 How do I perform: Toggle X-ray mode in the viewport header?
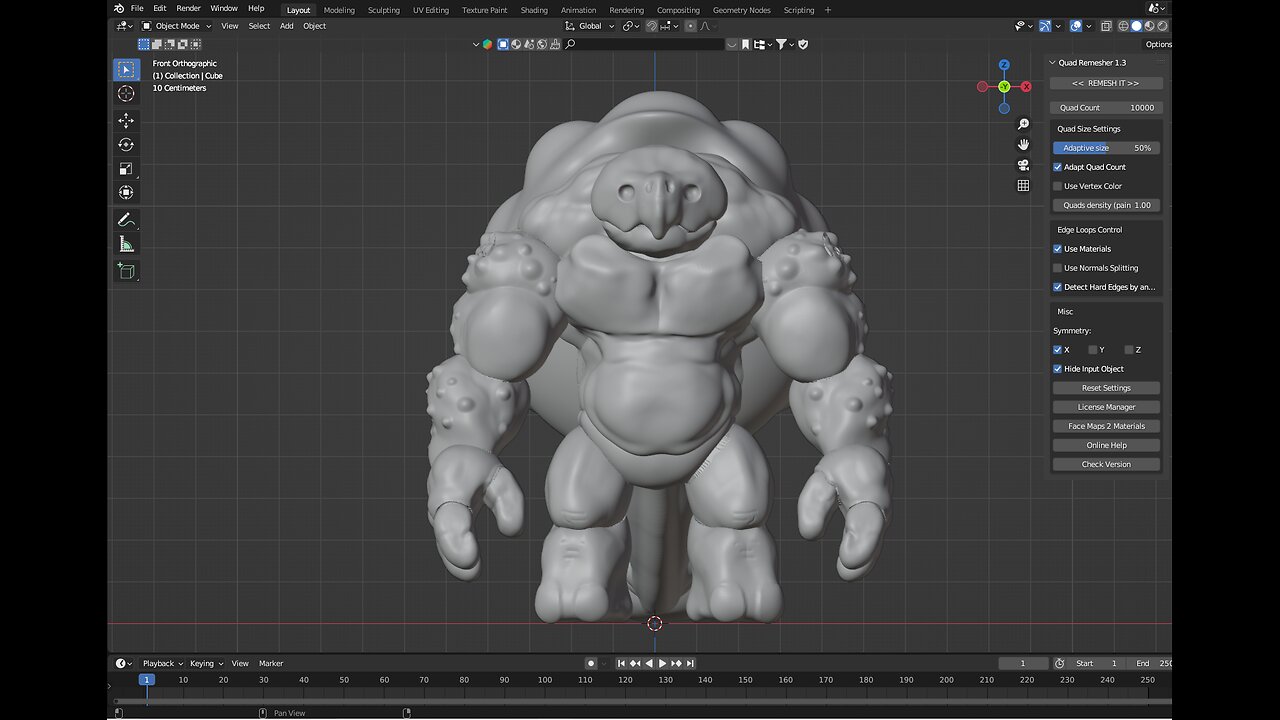[1106, 26]
